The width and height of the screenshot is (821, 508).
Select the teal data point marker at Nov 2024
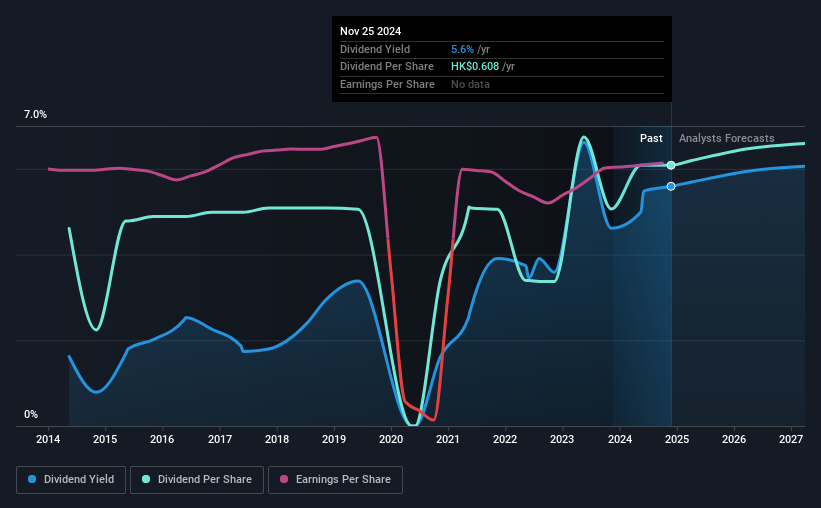tap(671, 165)
